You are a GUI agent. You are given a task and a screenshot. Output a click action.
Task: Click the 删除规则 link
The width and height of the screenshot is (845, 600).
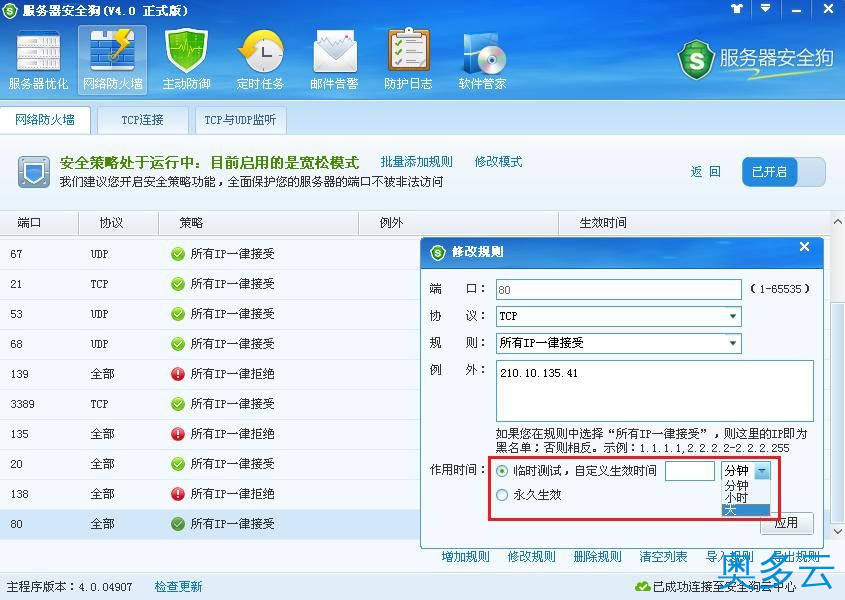click(x=597, y=557)
